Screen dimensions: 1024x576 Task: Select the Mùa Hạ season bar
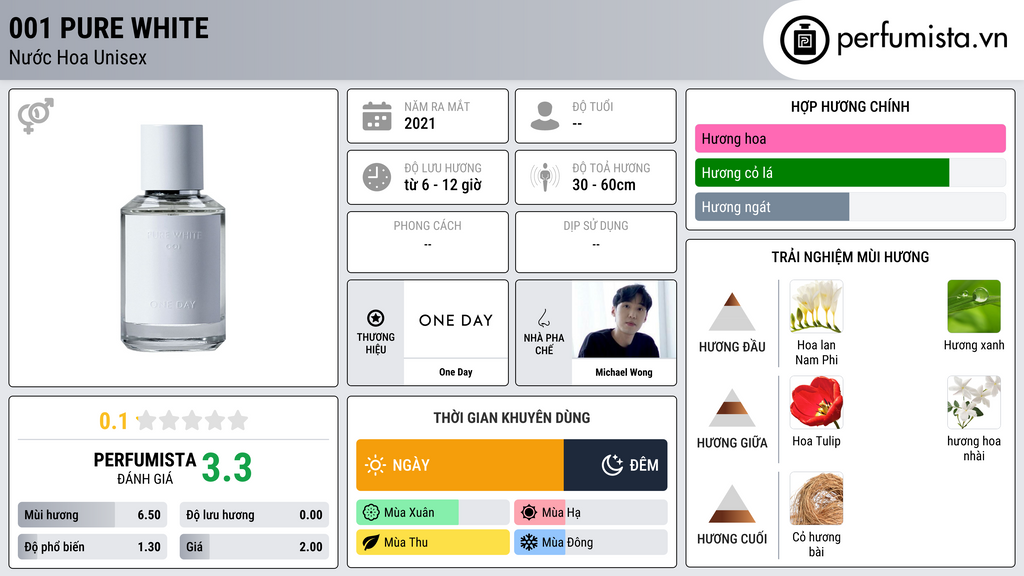(x=591, y=512)
